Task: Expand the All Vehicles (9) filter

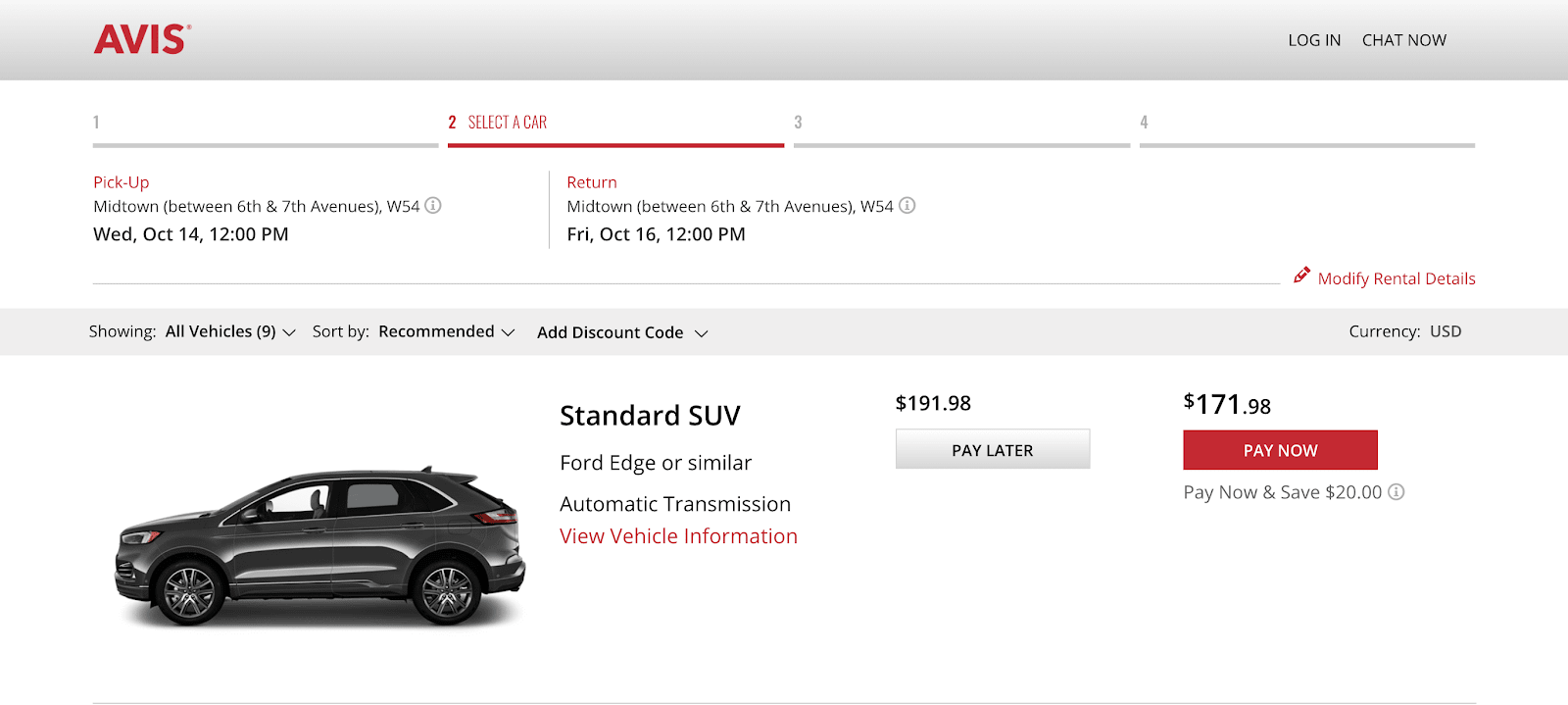Action: coord(230,331)
